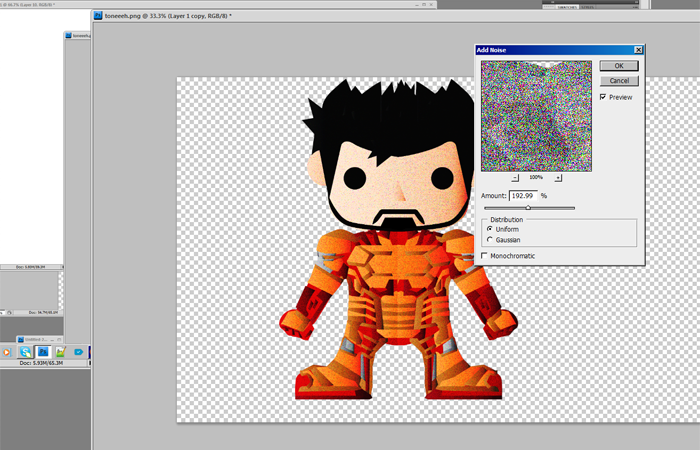Toggle the Preview checkbox
This screenshot has height=450, width=700.
coord(603,97)
